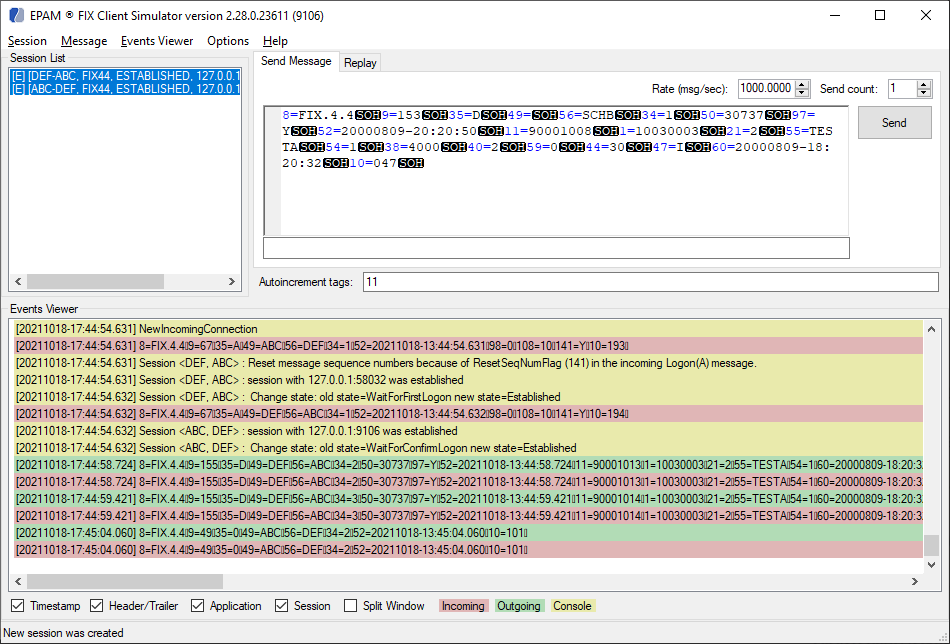The image size is (950, 644).
Task: Close the FIX Client Simulator window
Action: pyautogui.click(x=926, y=15)
